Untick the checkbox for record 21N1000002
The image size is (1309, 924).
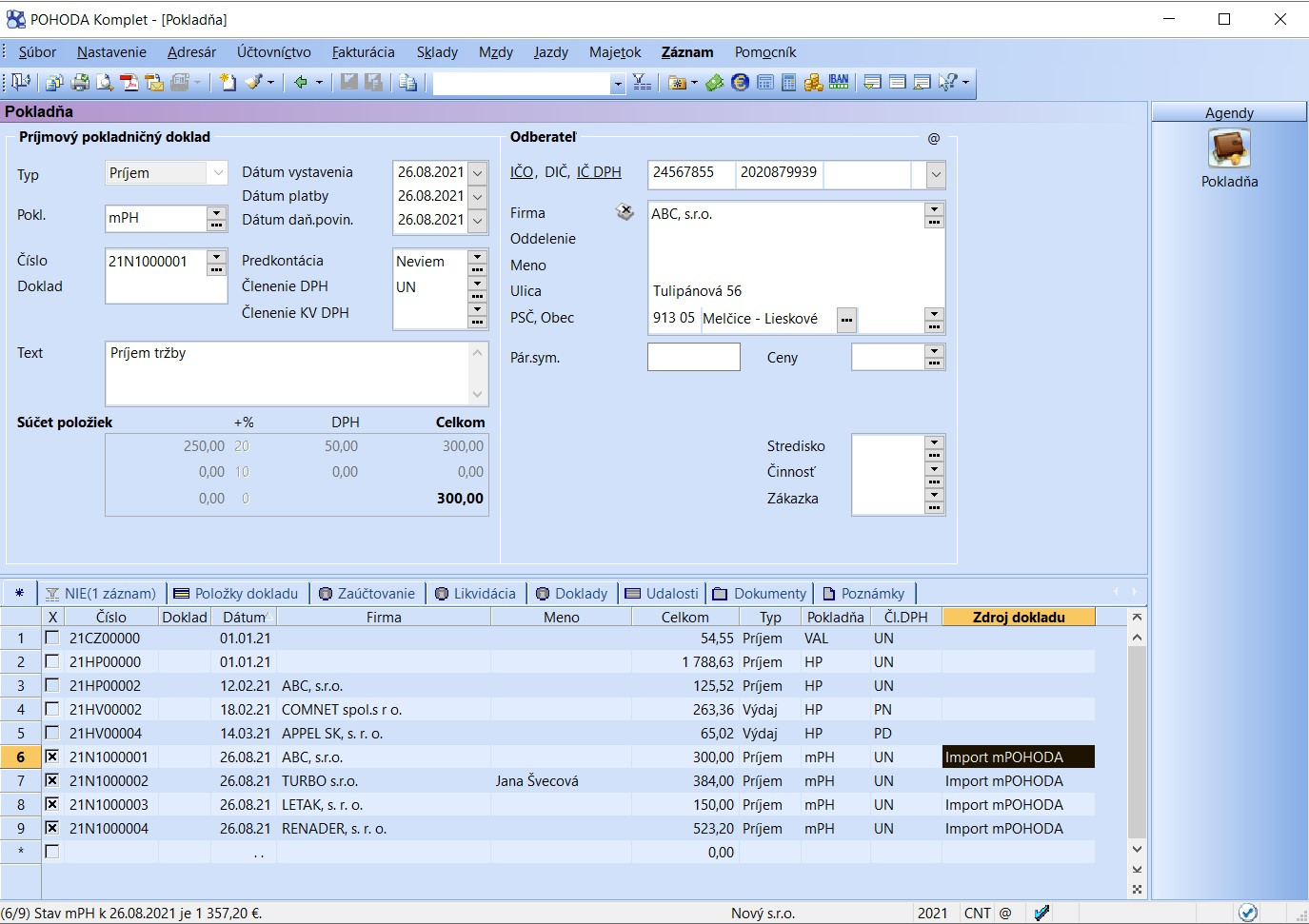tap(52, 780)
